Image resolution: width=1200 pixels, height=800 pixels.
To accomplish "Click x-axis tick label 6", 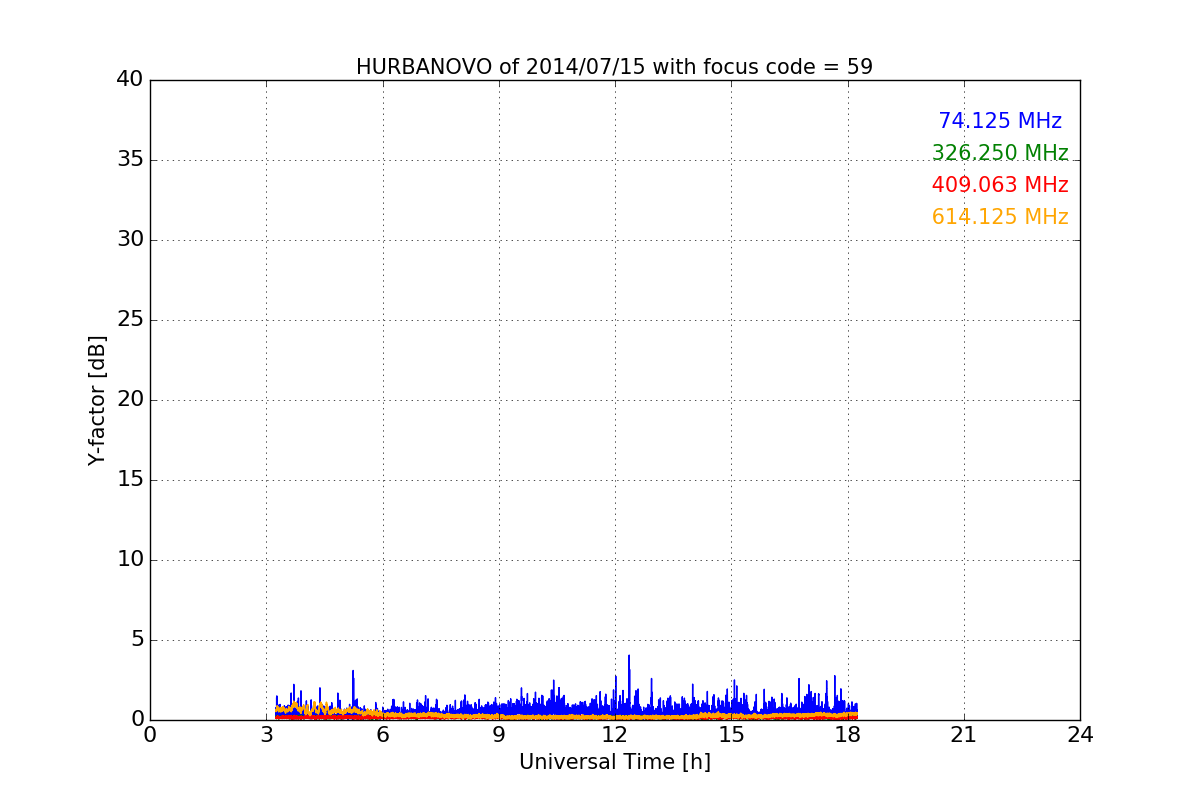I will coord(383,735).
